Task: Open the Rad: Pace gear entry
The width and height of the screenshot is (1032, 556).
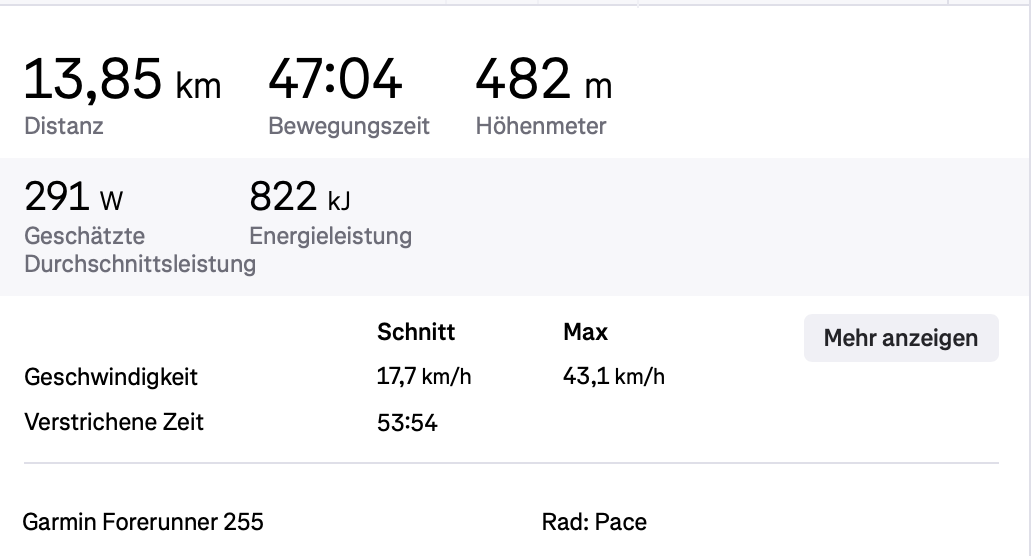Action: tap(594, 522)
